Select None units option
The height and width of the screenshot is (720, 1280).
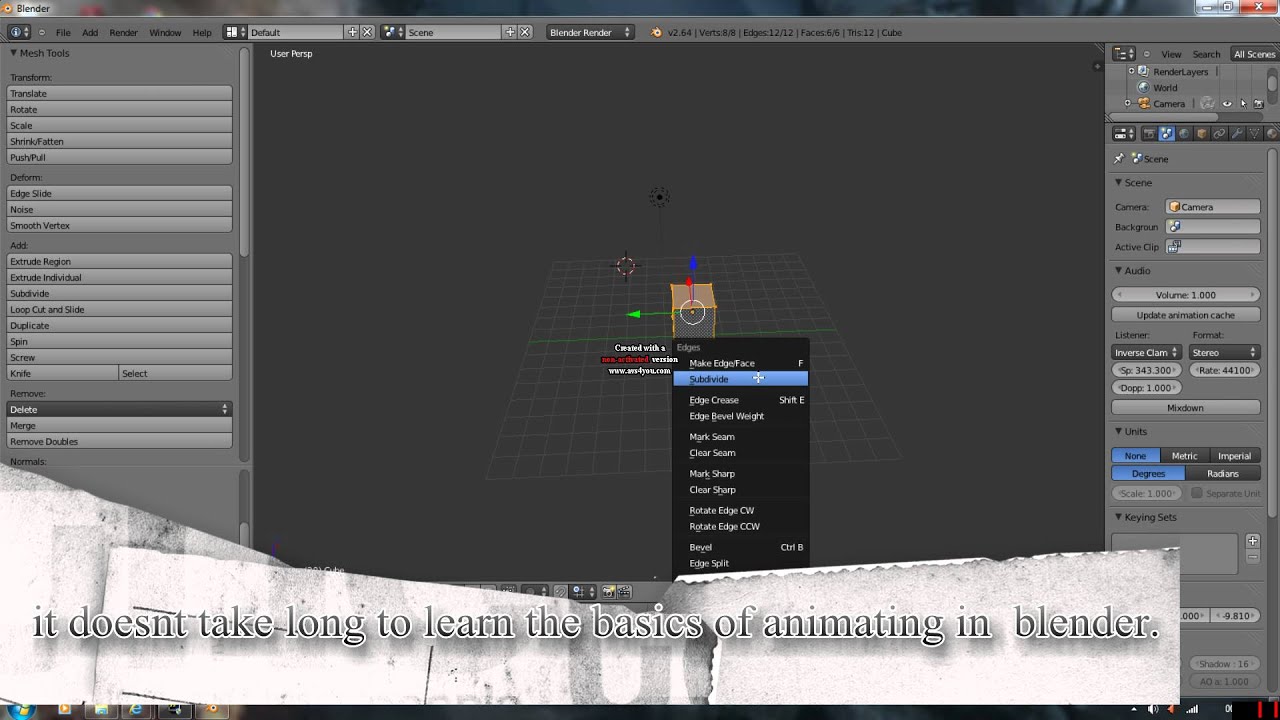1135,456
